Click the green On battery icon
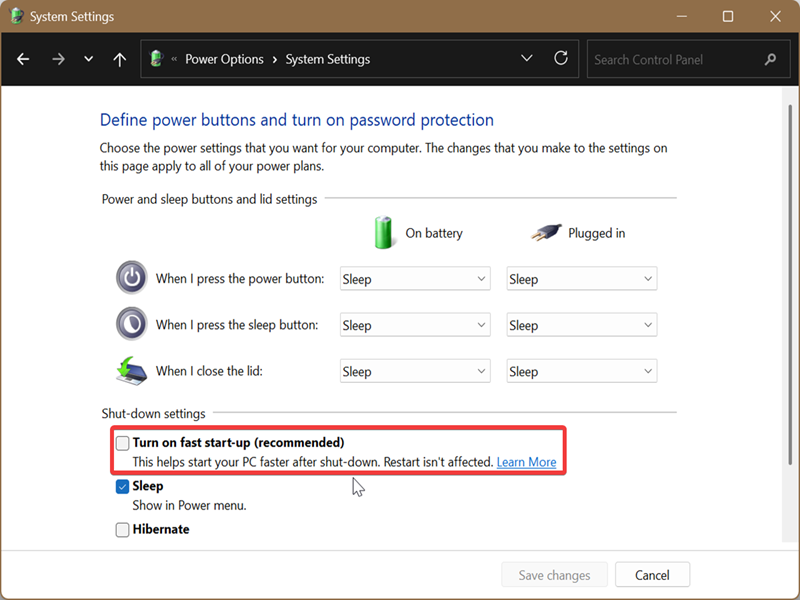800x600 pixels. click(383, 233)
